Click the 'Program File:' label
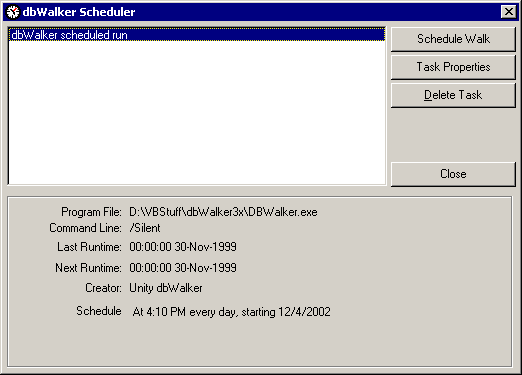The width and height of the screenshot is (522, 375). point(91,212)
